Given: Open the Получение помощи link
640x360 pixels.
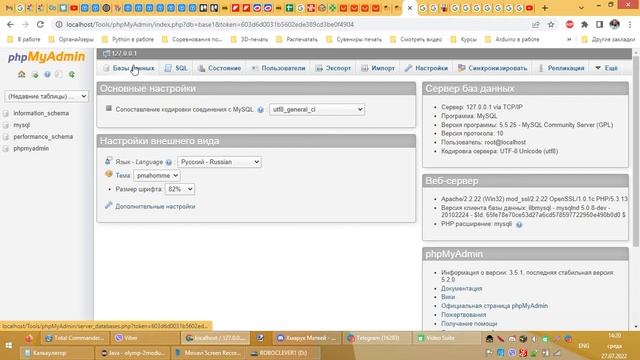Looking at the screenshot, I should (469, 324).
